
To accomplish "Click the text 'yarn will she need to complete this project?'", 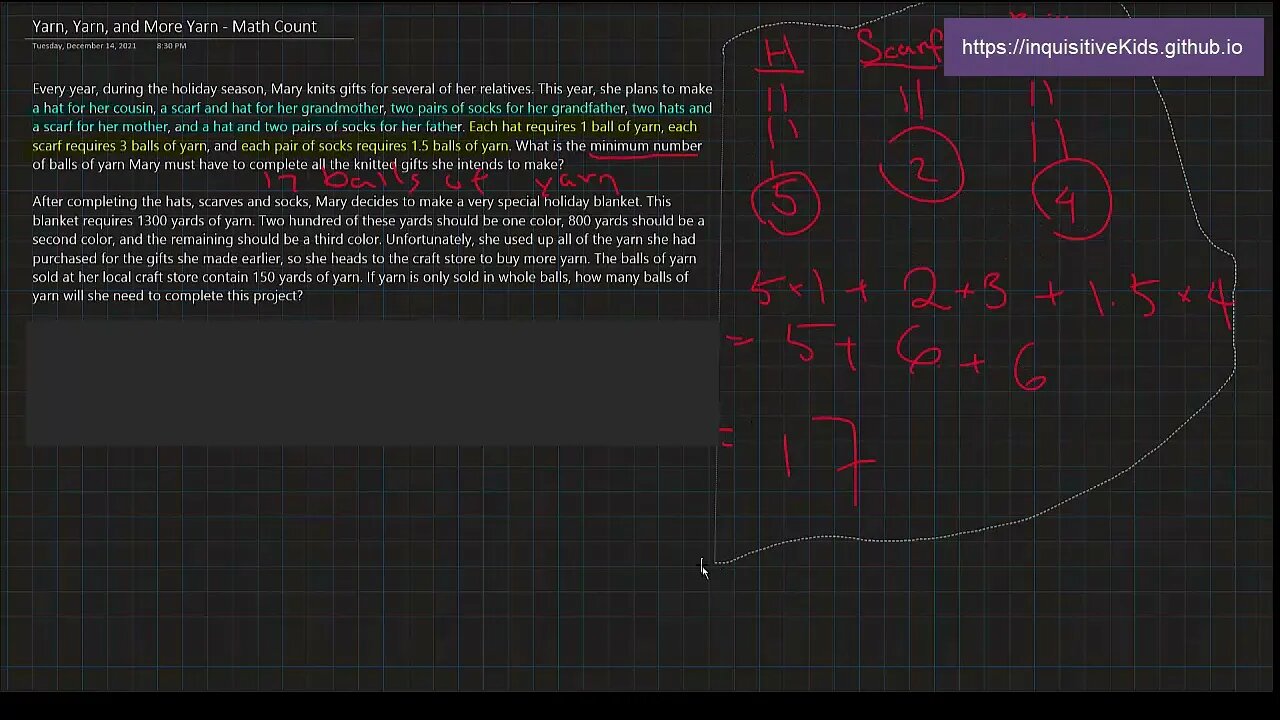I will pos(167,296).
